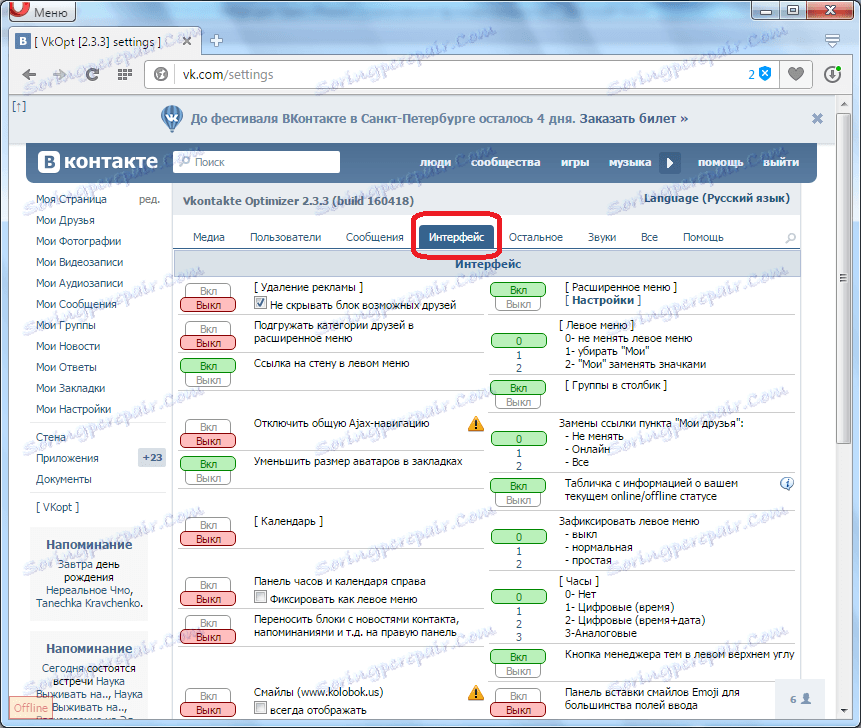Set Зафиксировать левое меню to 2
The height and width of the screenshot is (728, 861).
tap(518, 564)
